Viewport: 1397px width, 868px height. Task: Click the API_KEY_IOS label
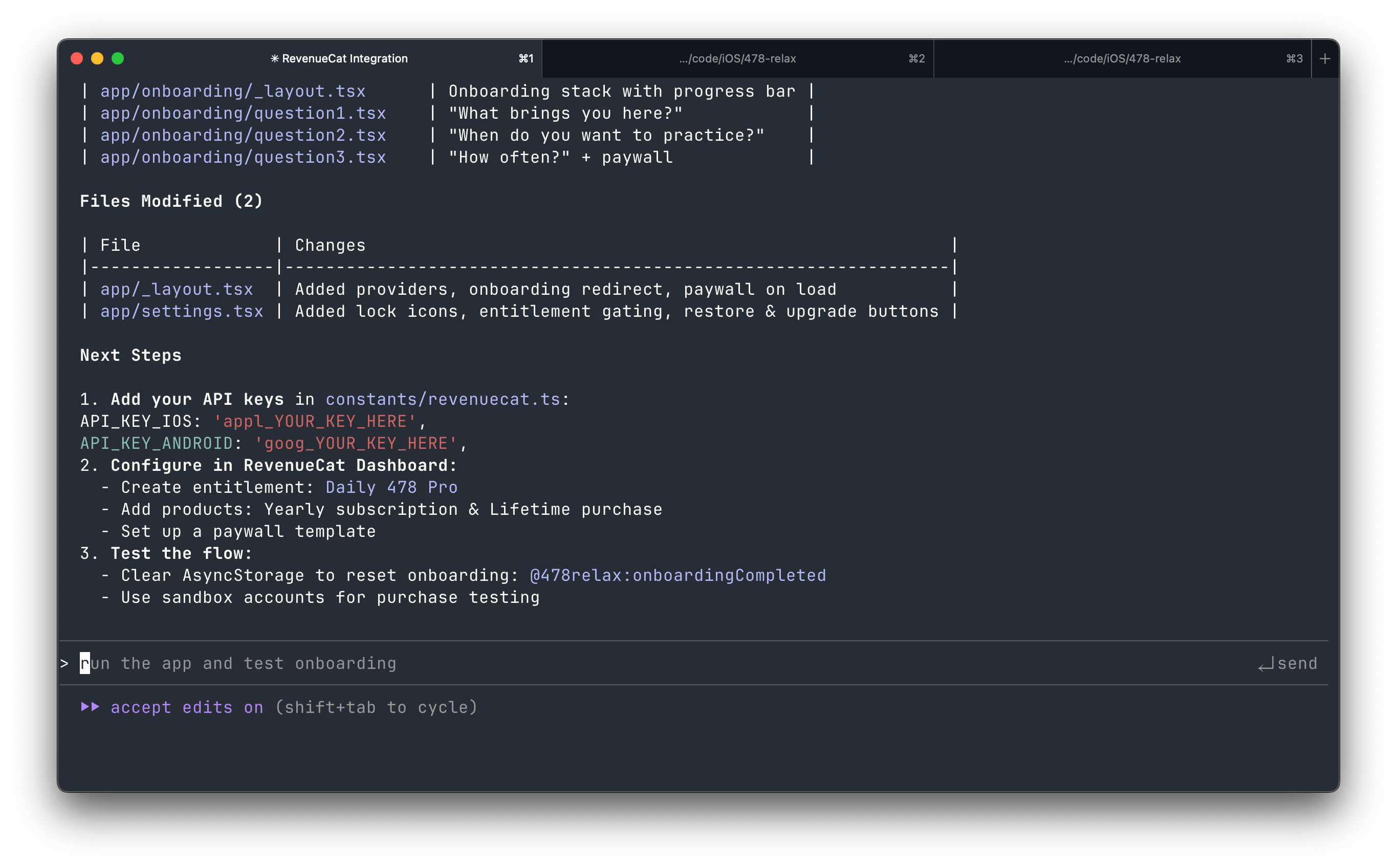[x=136, y=421]
